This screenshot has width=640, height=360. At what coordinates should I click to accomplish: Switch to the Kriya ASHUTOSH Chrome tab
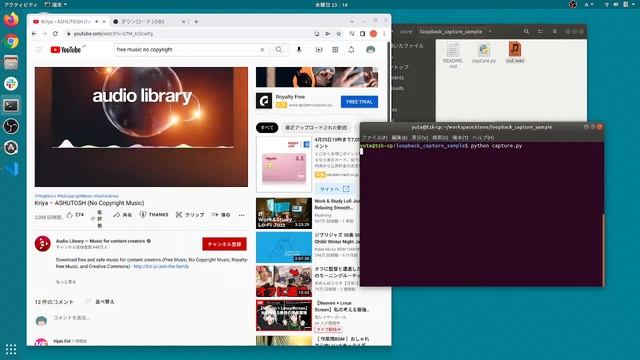(x=65, y=22)
